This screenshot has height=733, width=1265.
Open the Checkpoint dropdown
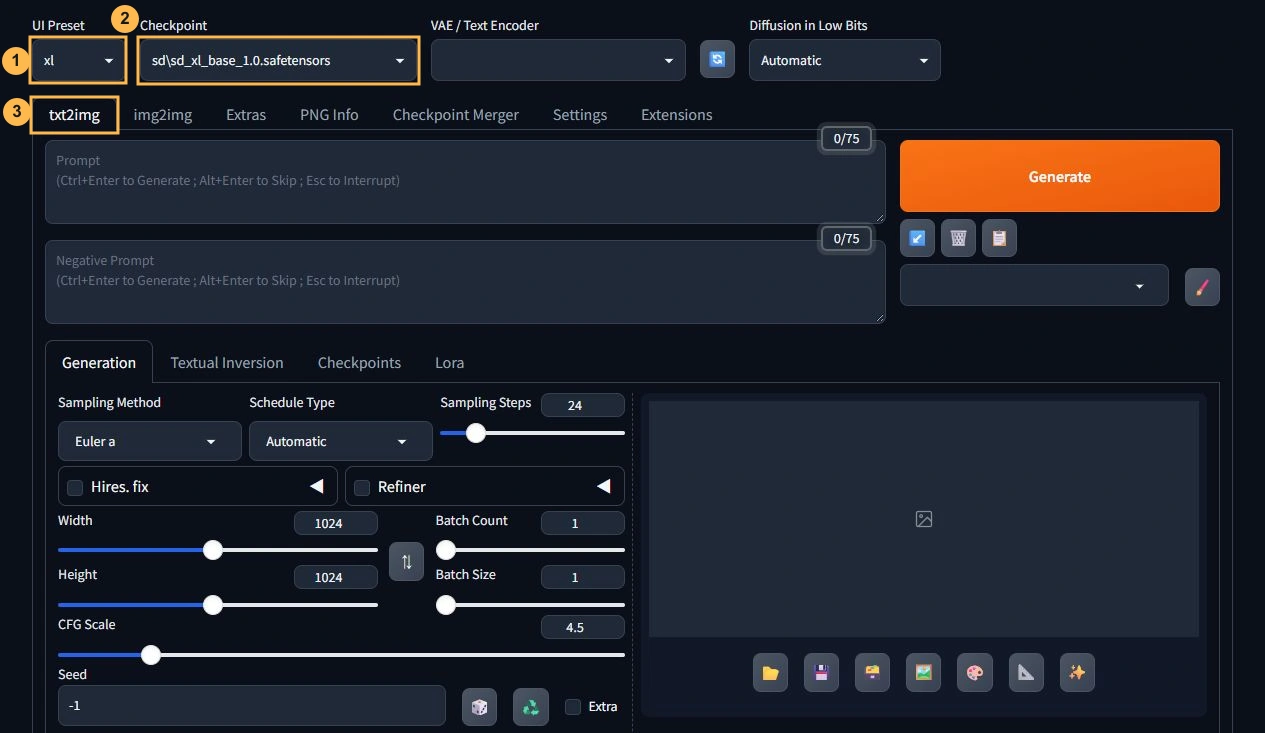pos(278,60)
